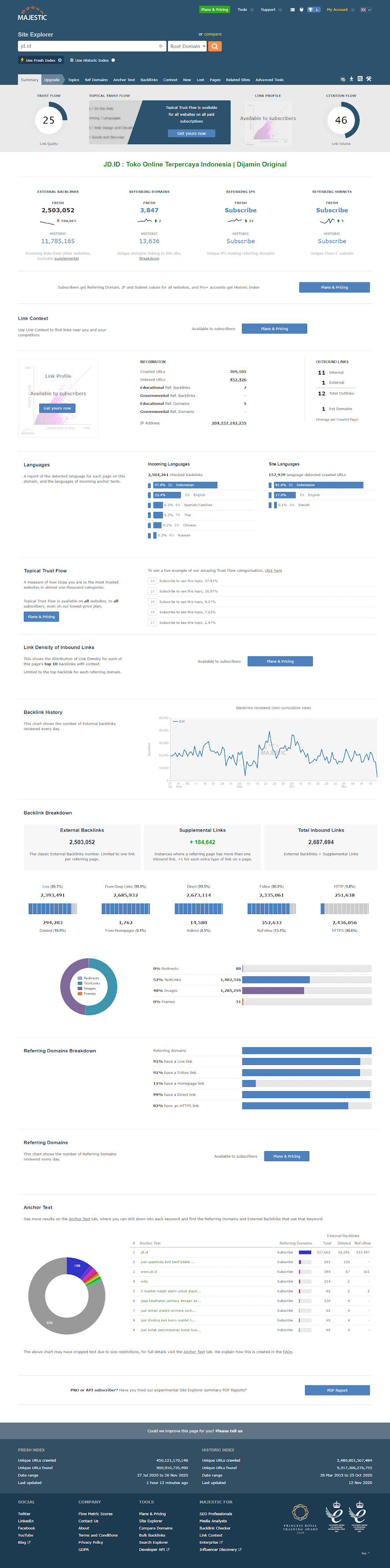Click the PDF Report button

(x=337, y=1390)
